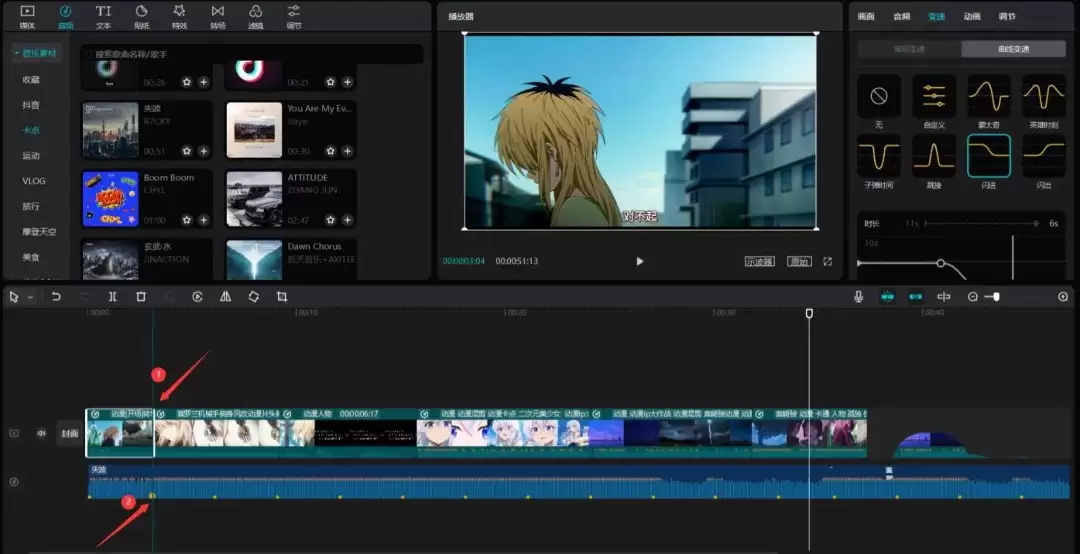Screen dimensions: 1080x554
Task: Open the 滤镜 filters panel
Action: pyautogui.click(x=255, y=15)
